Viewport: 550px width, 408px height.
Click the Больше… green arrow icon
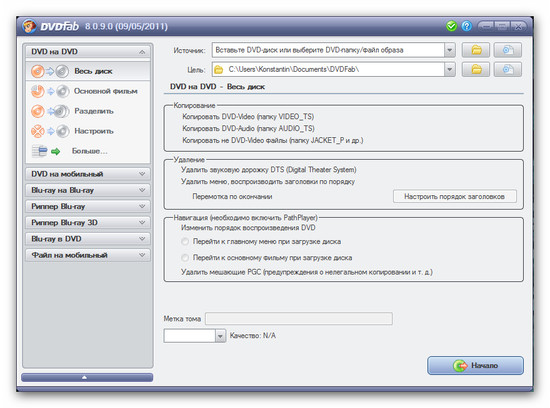pos(55,151)
